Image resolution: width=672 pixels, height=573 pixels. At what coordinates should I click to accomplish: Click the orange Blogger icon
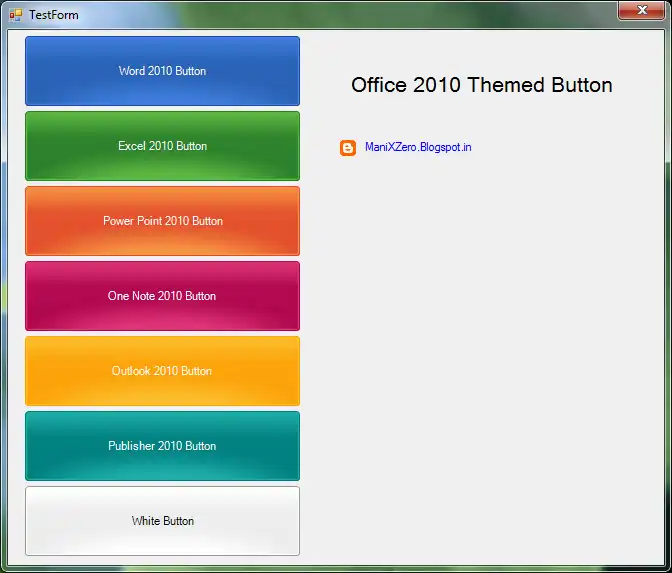pos(348,148)
